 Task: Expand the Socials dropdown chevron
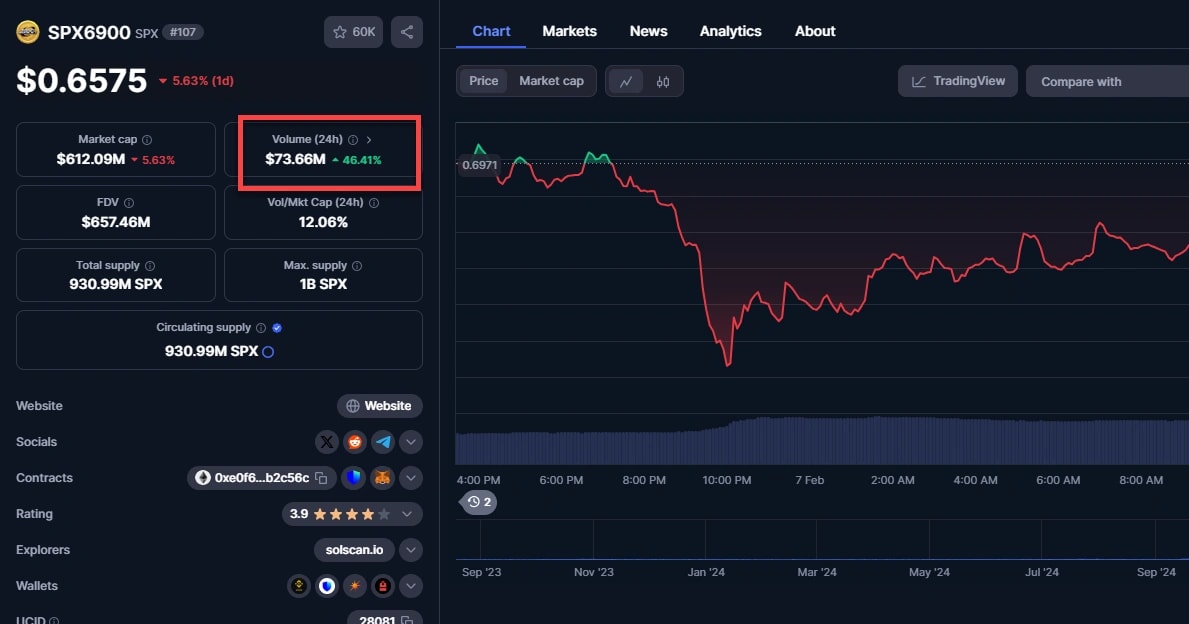(411, 442)
